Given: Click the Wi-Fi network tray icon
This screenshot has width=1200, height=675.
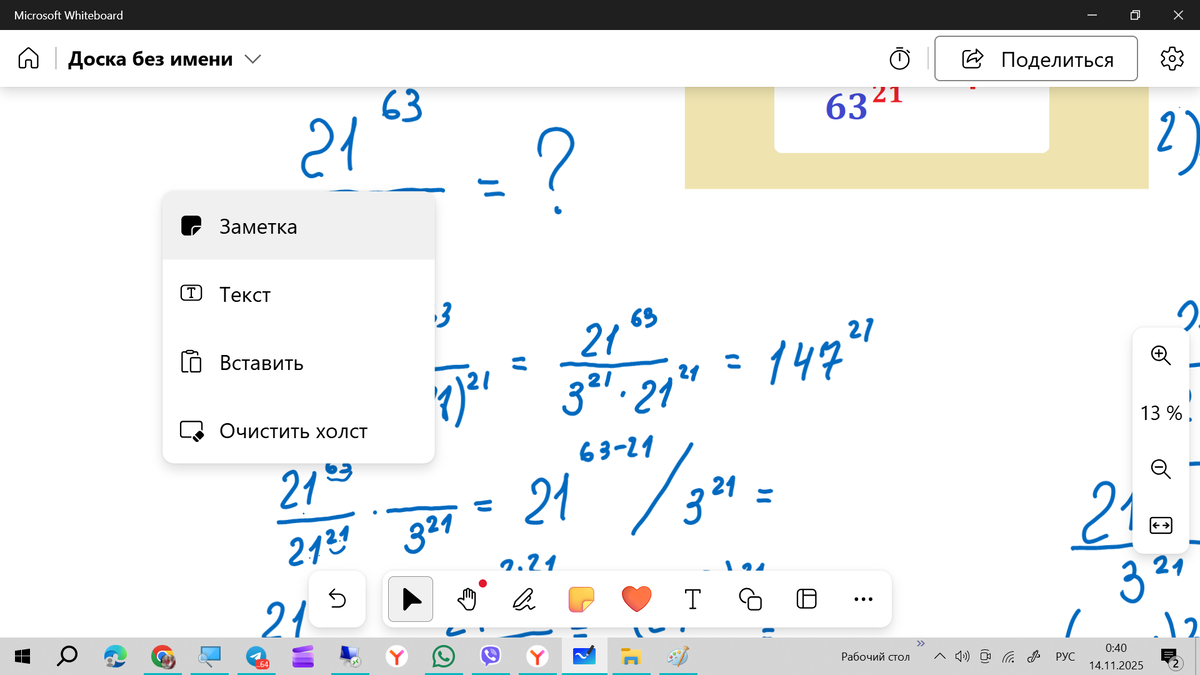Looking at the screenshot, I should [x=1010, y=657].
